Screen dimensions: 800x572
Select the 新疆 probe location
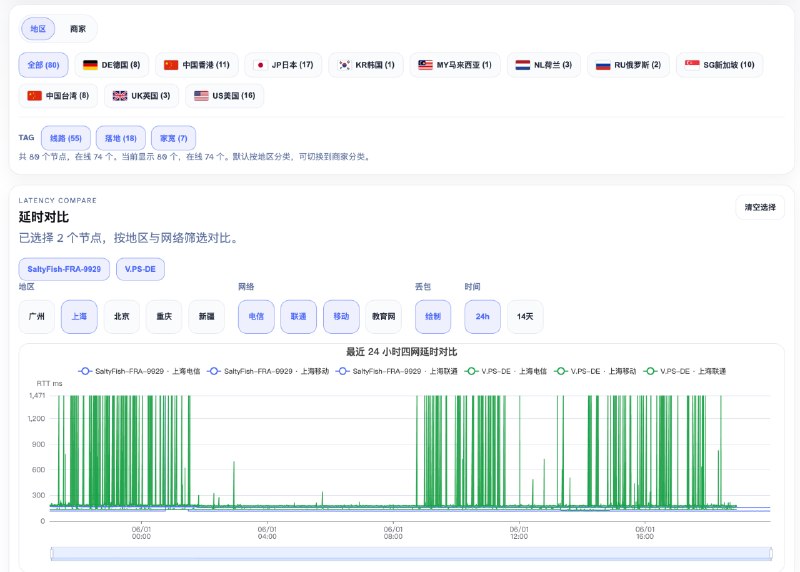207,316
